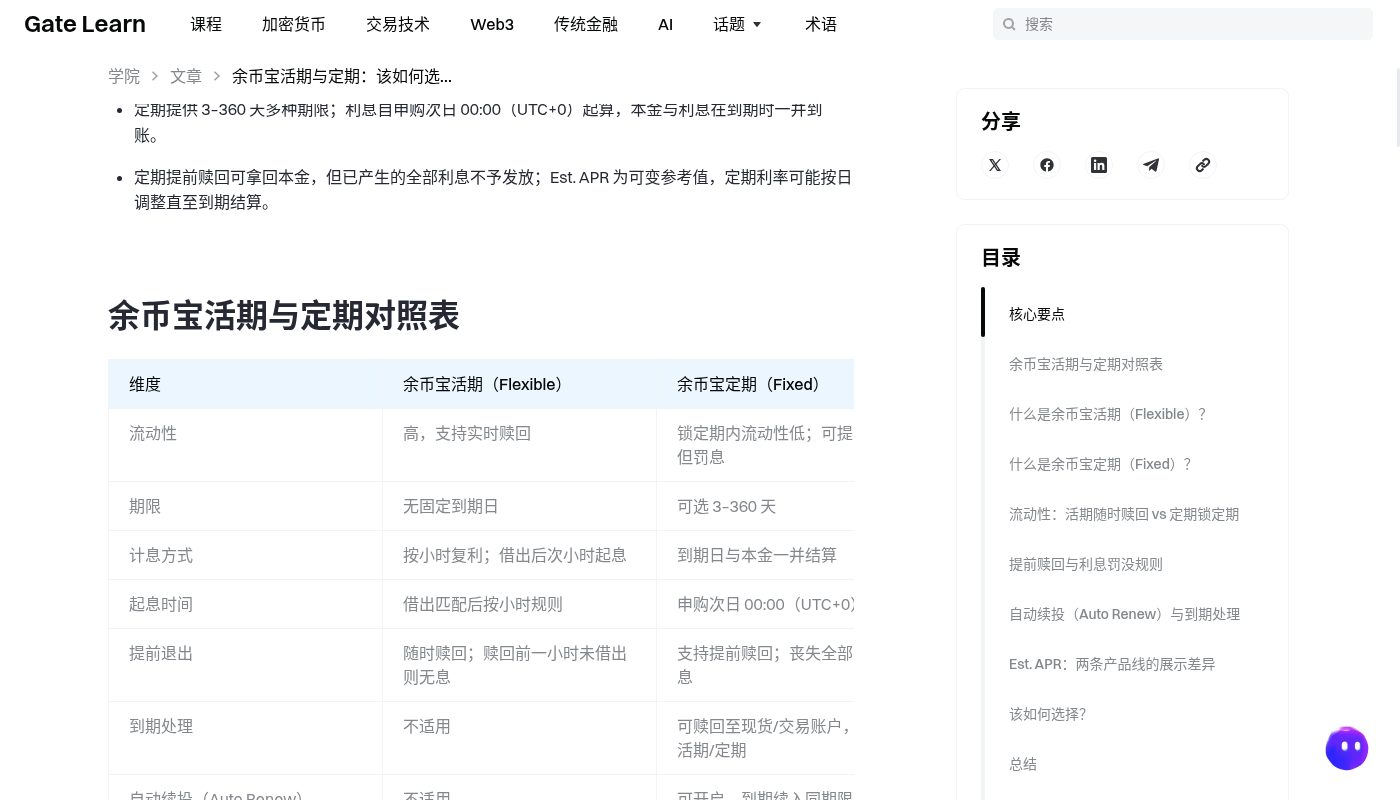
Task: Open the 加密货币 menu
Action: [x=294, y=24]
